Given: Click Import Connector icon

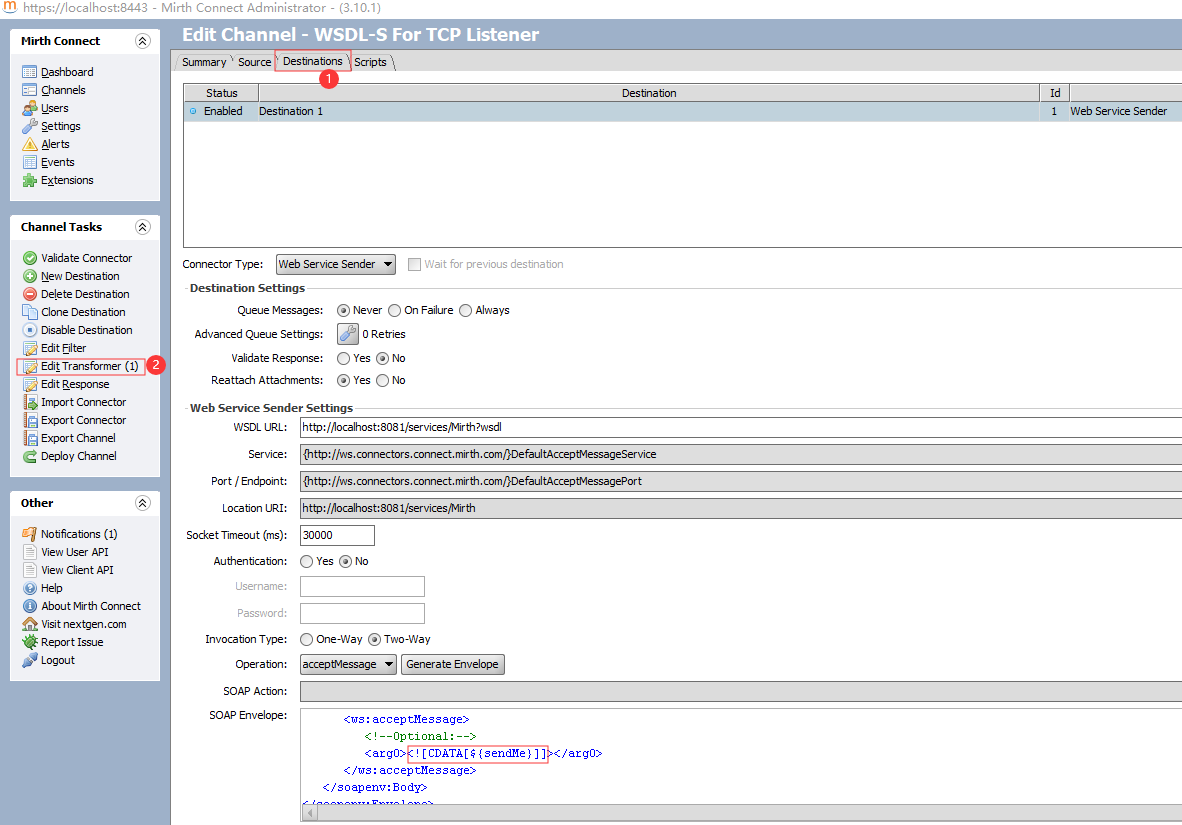Looking at the screenshot, I should click(29, 403).
